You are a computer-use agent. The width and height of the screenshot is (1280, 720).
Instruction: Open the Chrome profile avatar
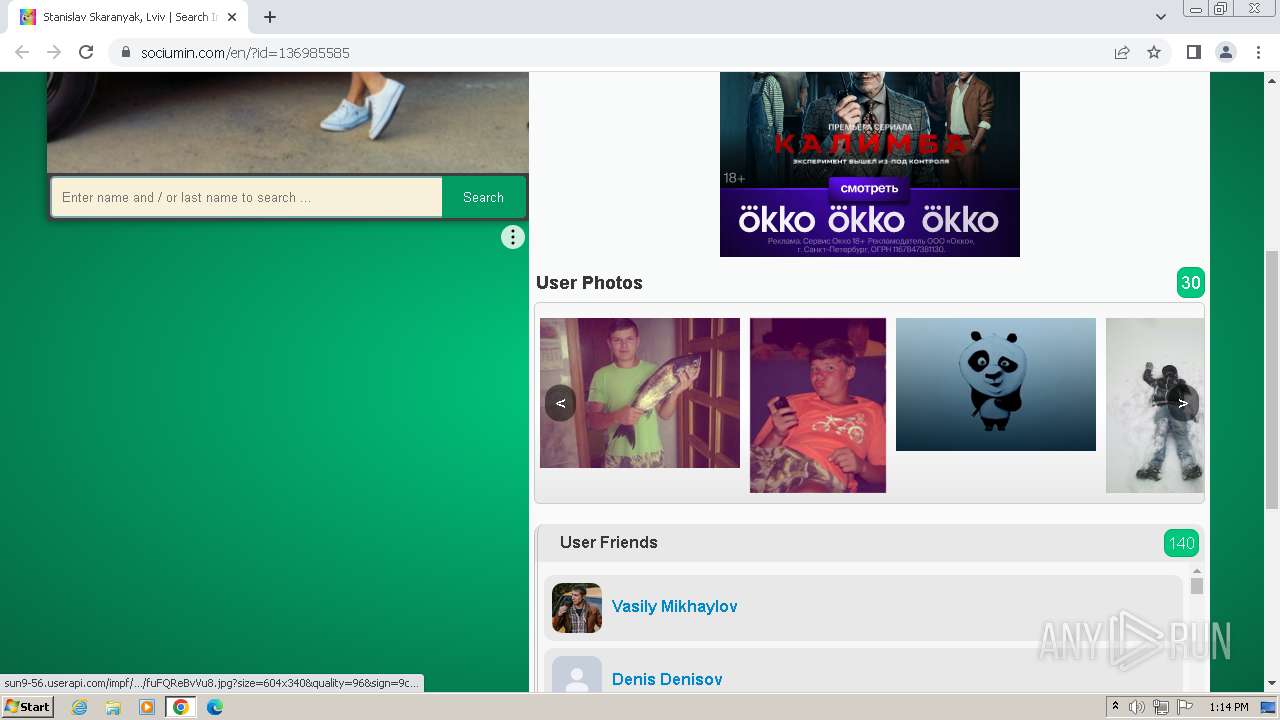click(1226, 52)
